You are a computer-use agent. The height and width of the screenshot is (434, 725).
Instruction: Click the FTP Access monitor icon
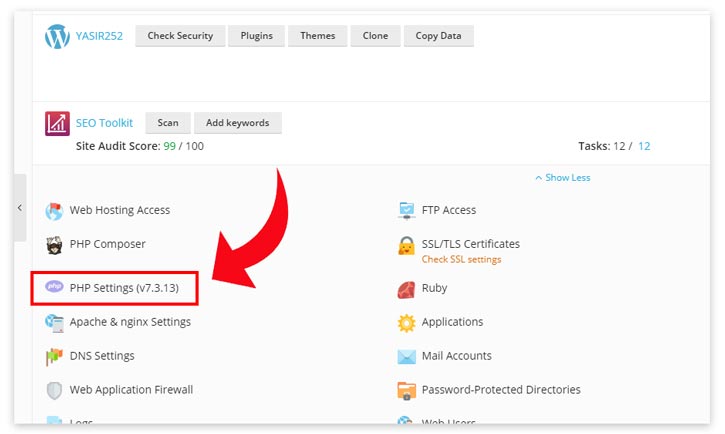[x=406, y=211]
